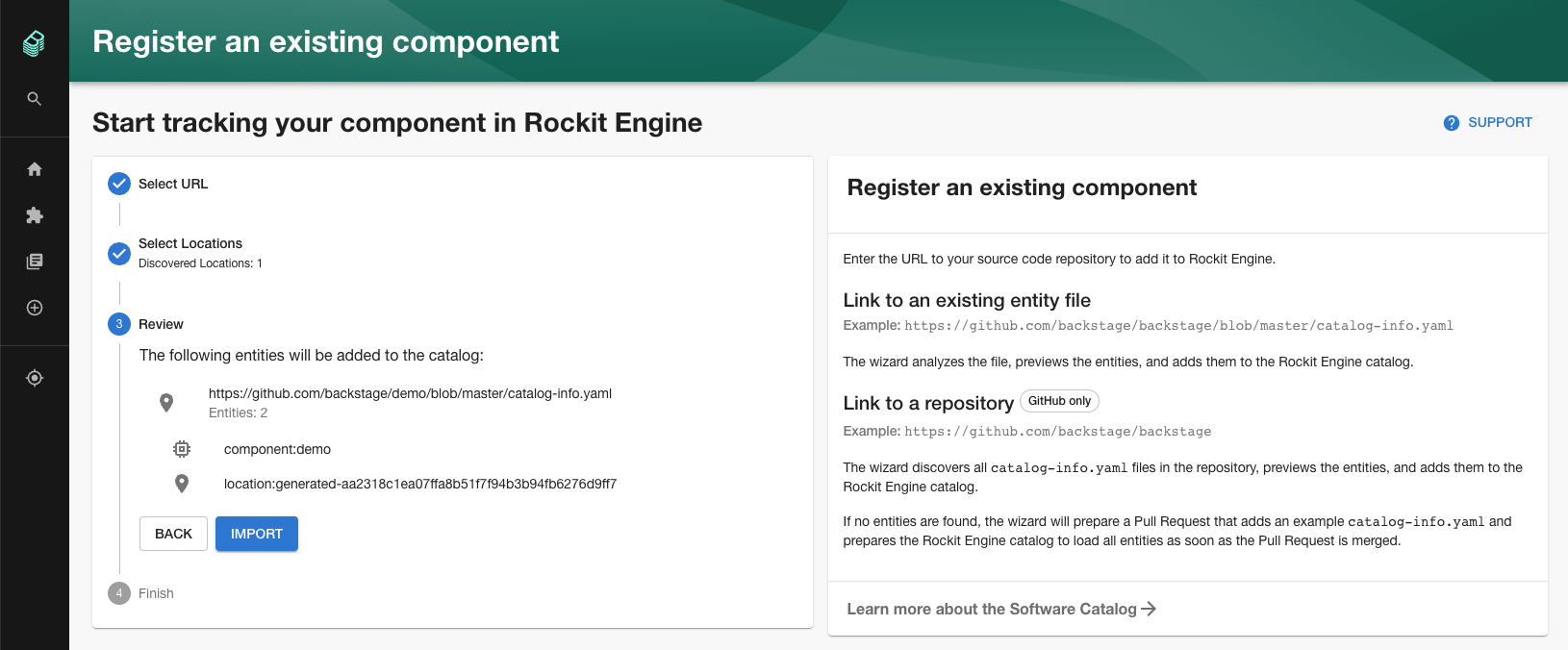Screen dimensions: 1568x650
Task: Click the location pin beside the GitHub URL
Action: point(166,403)
